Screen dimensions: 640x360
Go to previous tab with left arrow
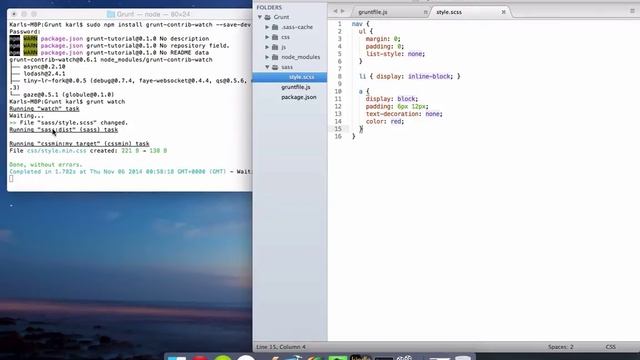(x=335, y=11)
